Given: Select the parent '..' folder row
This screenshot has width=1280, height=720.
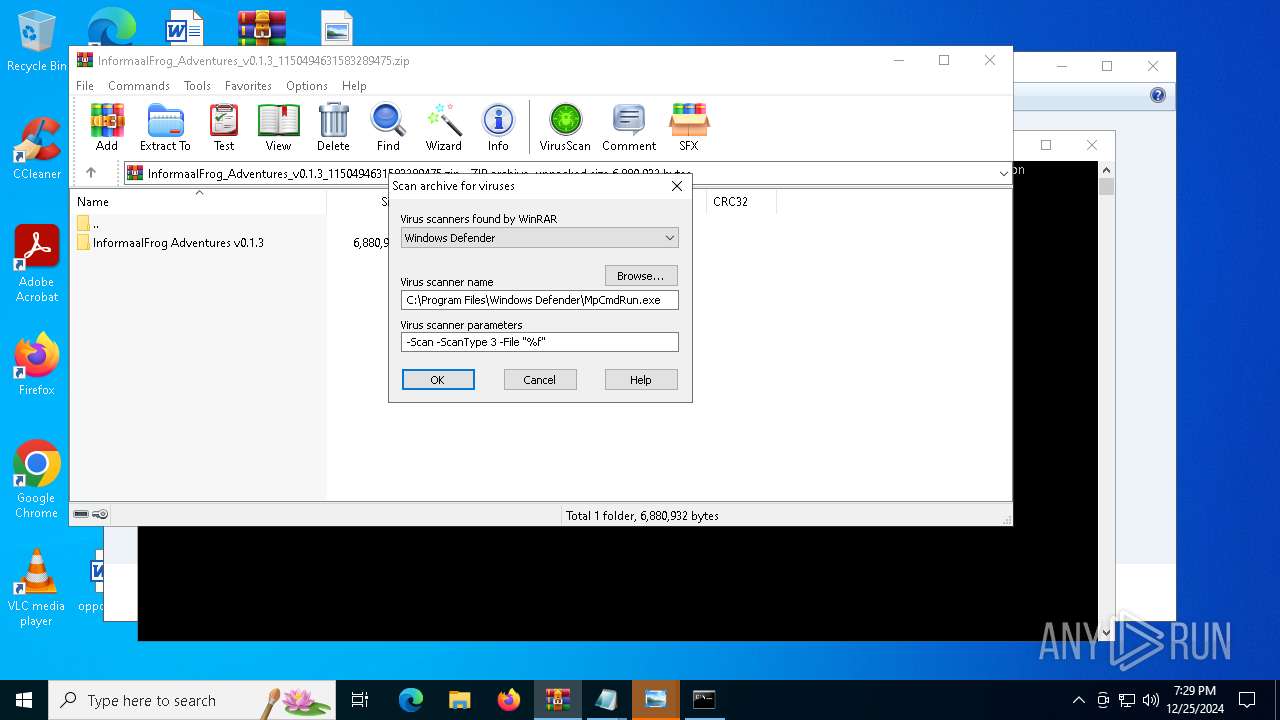Looking at the screenshot, I should tap(88, 223).
